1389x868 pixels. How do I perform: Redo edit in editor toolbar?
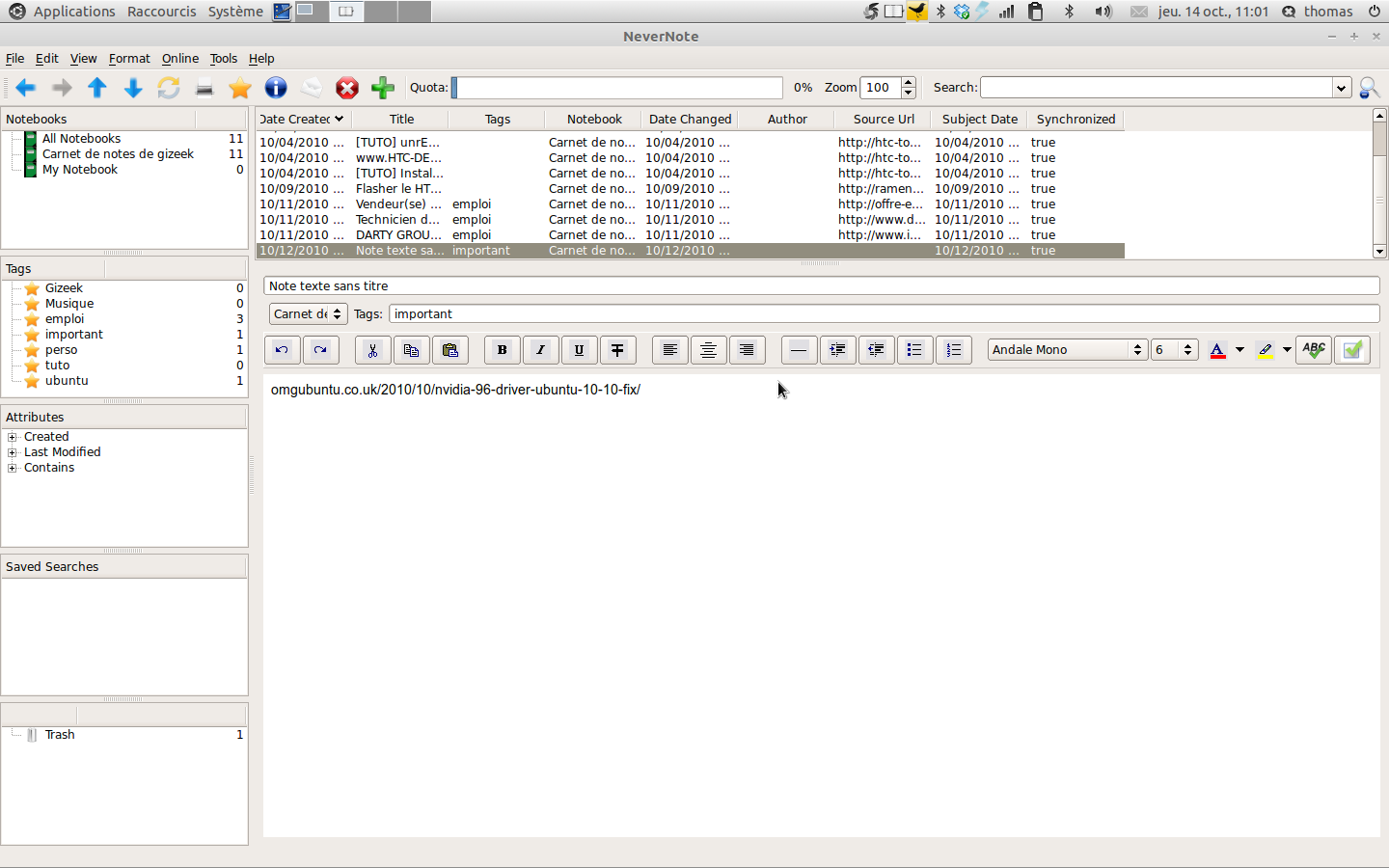(x=320, y=350)
